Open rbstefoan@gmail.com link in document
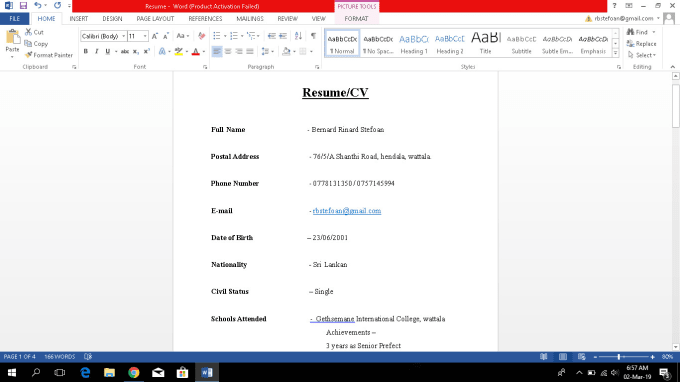Viewport: 680px width, 382px height. [347, 211]
